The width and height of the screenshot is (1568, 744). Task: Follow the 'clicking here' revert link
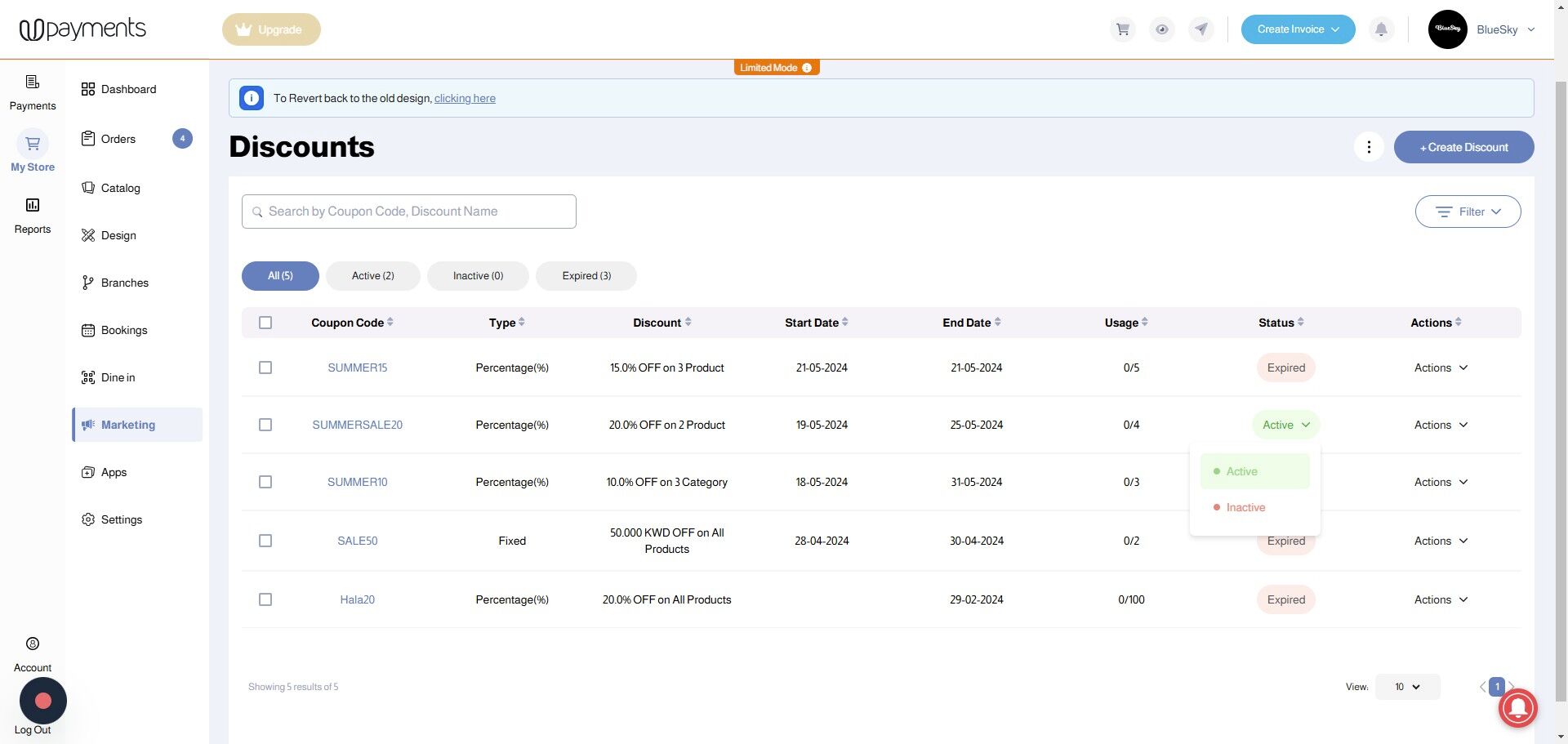(465, 98)
